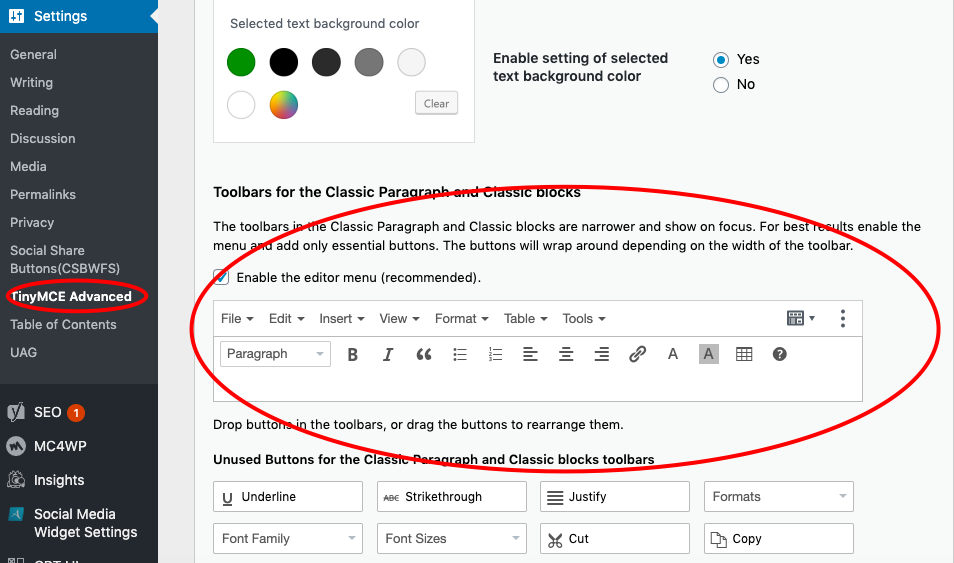This screenshot has width=954, height=563.
Task: Click the Underline unused button
Action: click(288, 497)
